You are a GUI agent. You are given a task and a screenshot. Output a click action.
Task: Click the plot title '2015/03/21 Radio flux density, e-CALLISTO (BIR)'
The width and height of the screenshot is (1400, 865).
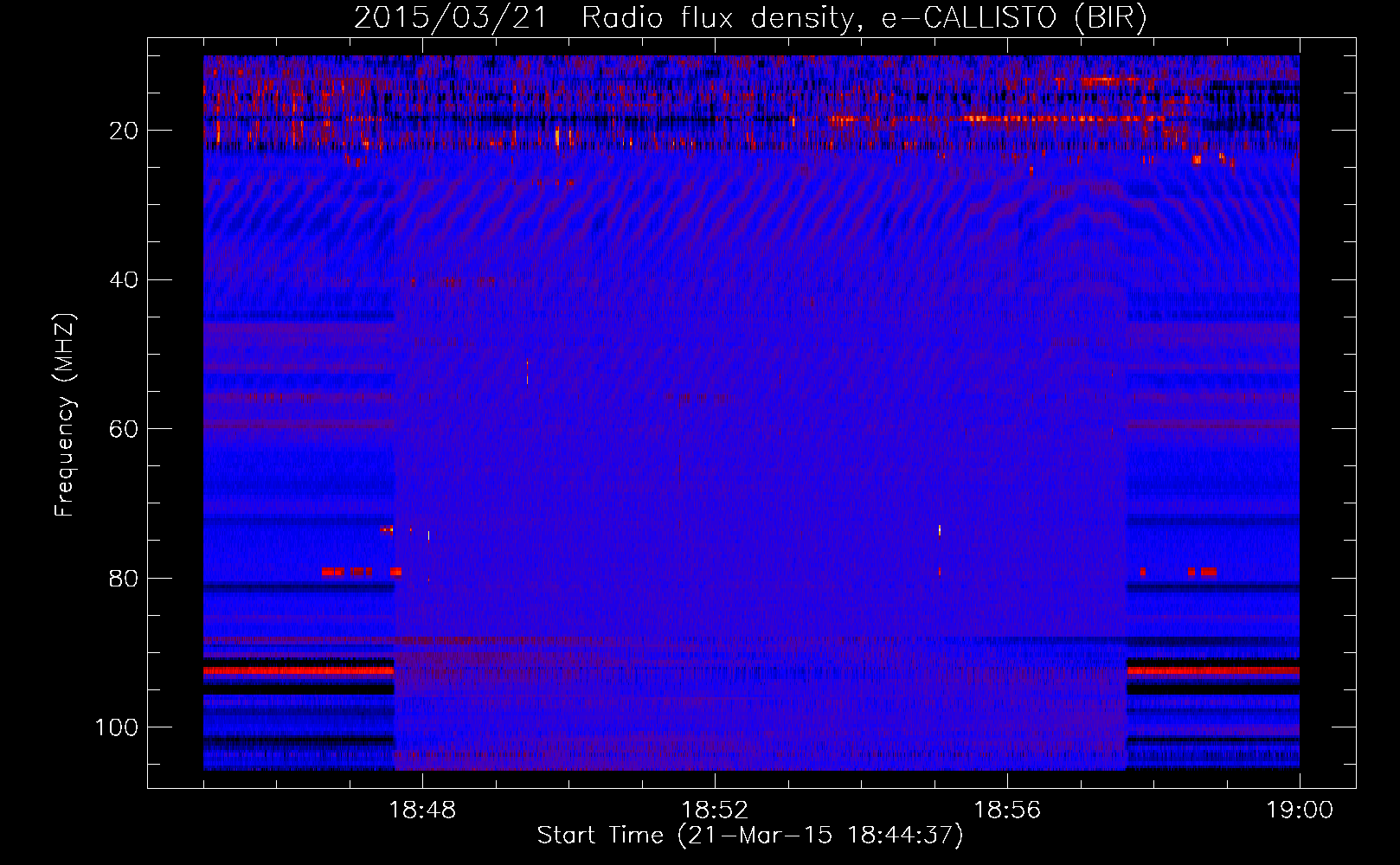[x=750, y=18]
